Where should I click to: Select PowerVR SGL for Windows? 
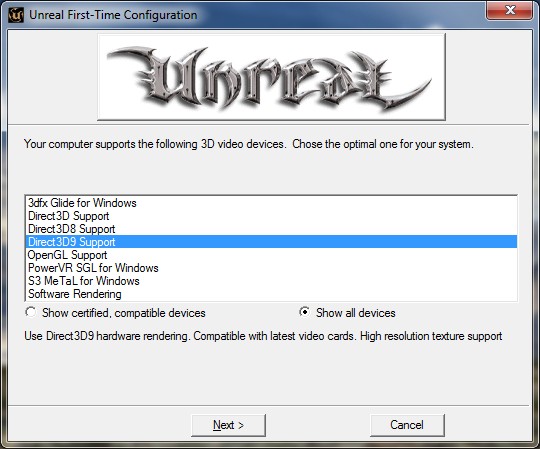click(x=271, y=268)
